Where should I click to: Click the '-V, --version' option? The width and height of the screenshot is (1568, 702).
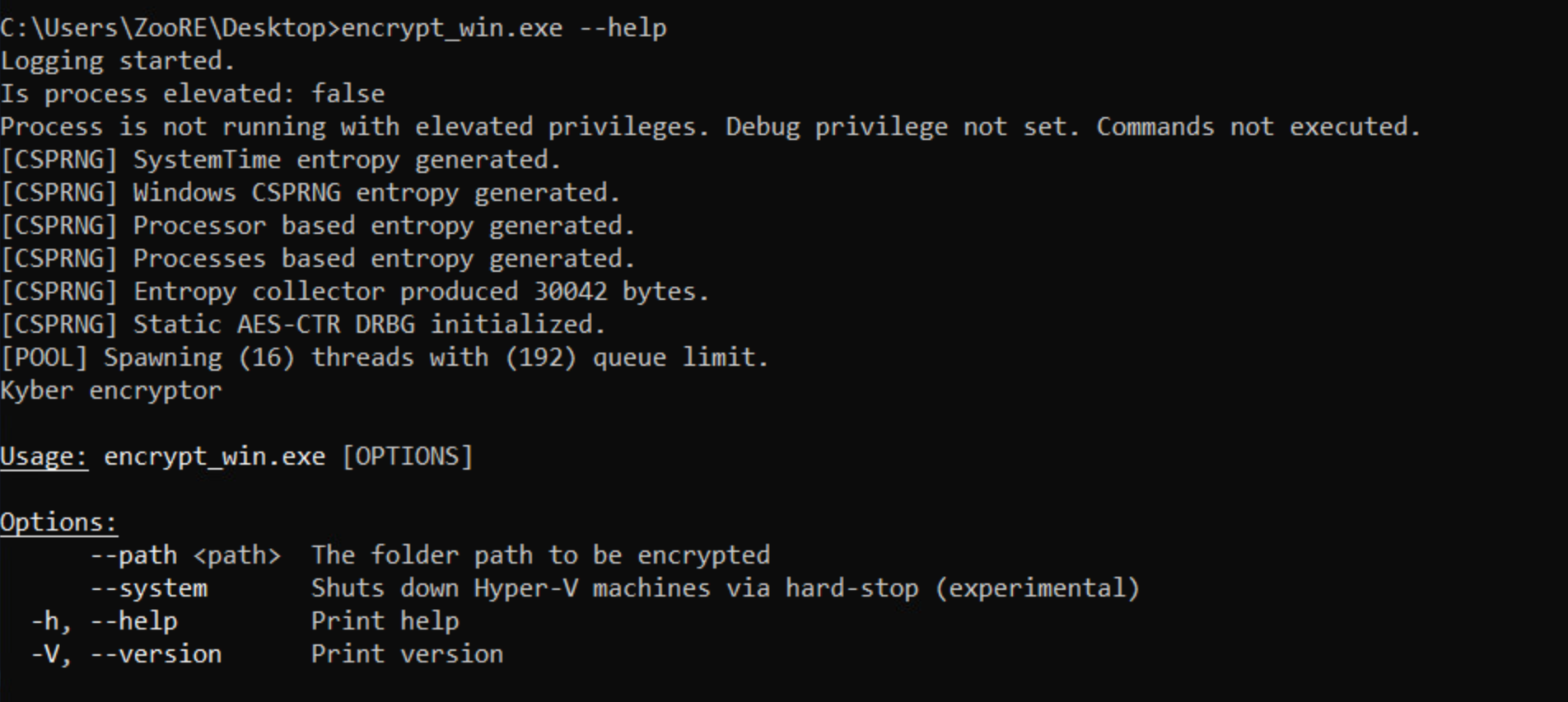pos(126,654)
